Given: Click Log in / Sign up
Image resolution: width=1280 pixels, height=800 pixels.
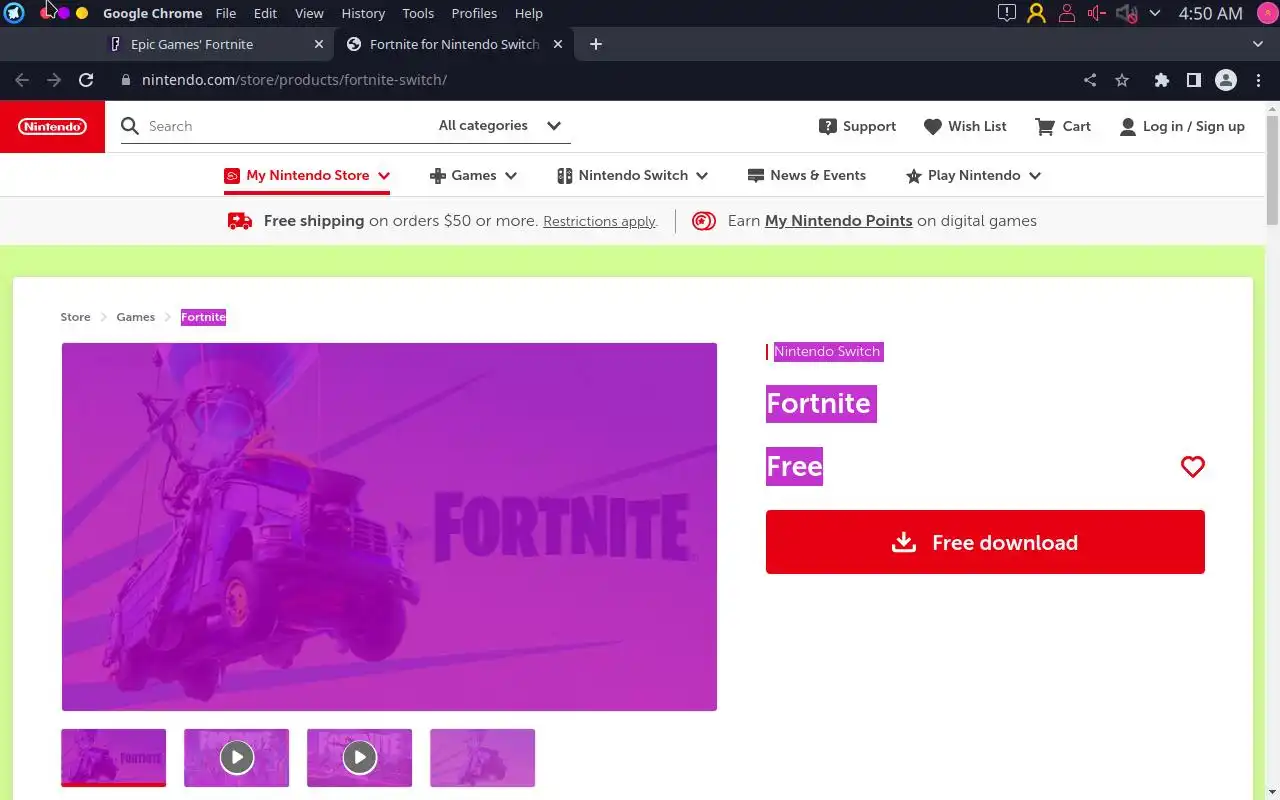Looking at the screenshot, I should [1182, 126].
